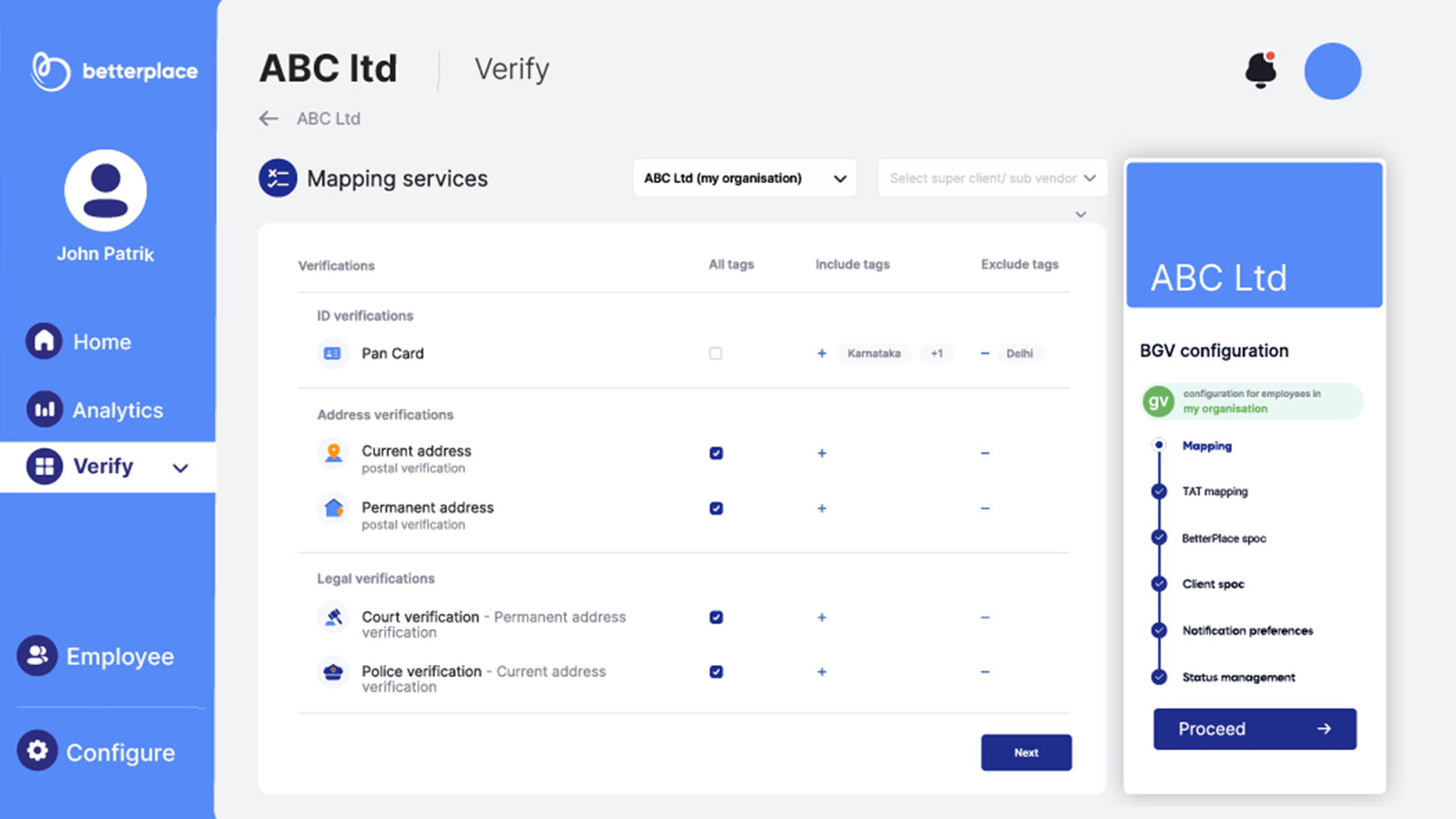This screenshot has height=819, width=1456.
Task: Add include tag for Current address
Action: coord(821,454)
